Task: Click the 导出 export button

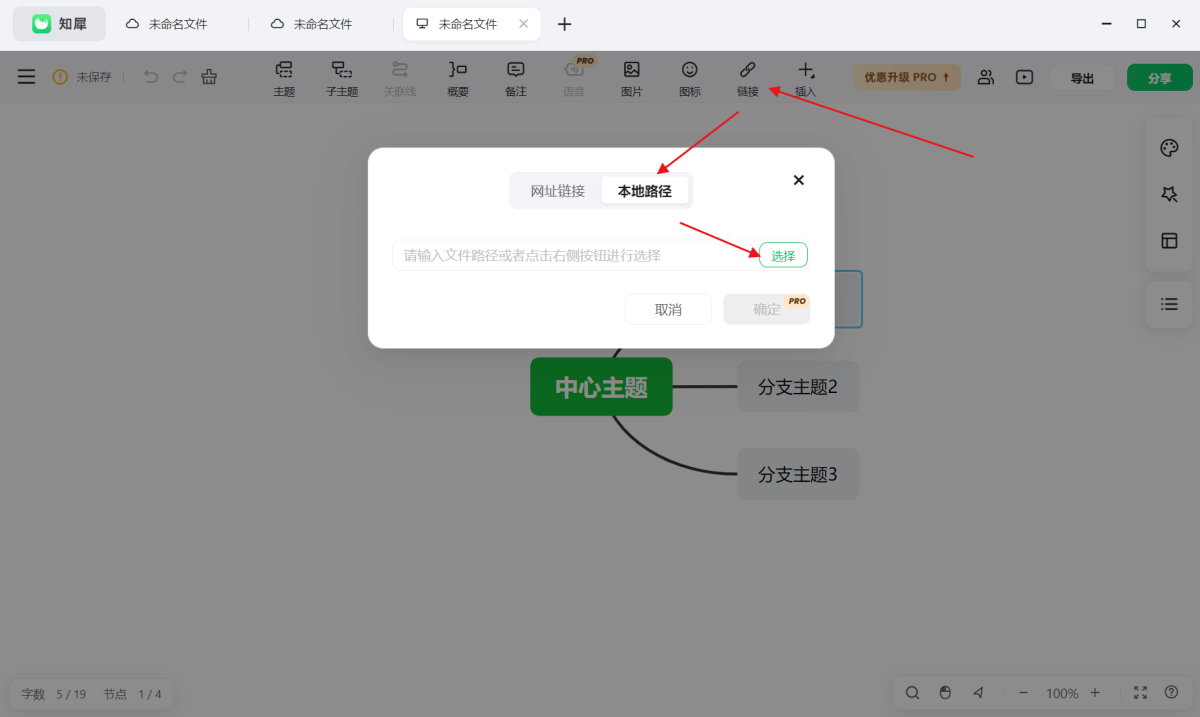Action: click(1082, 78)
